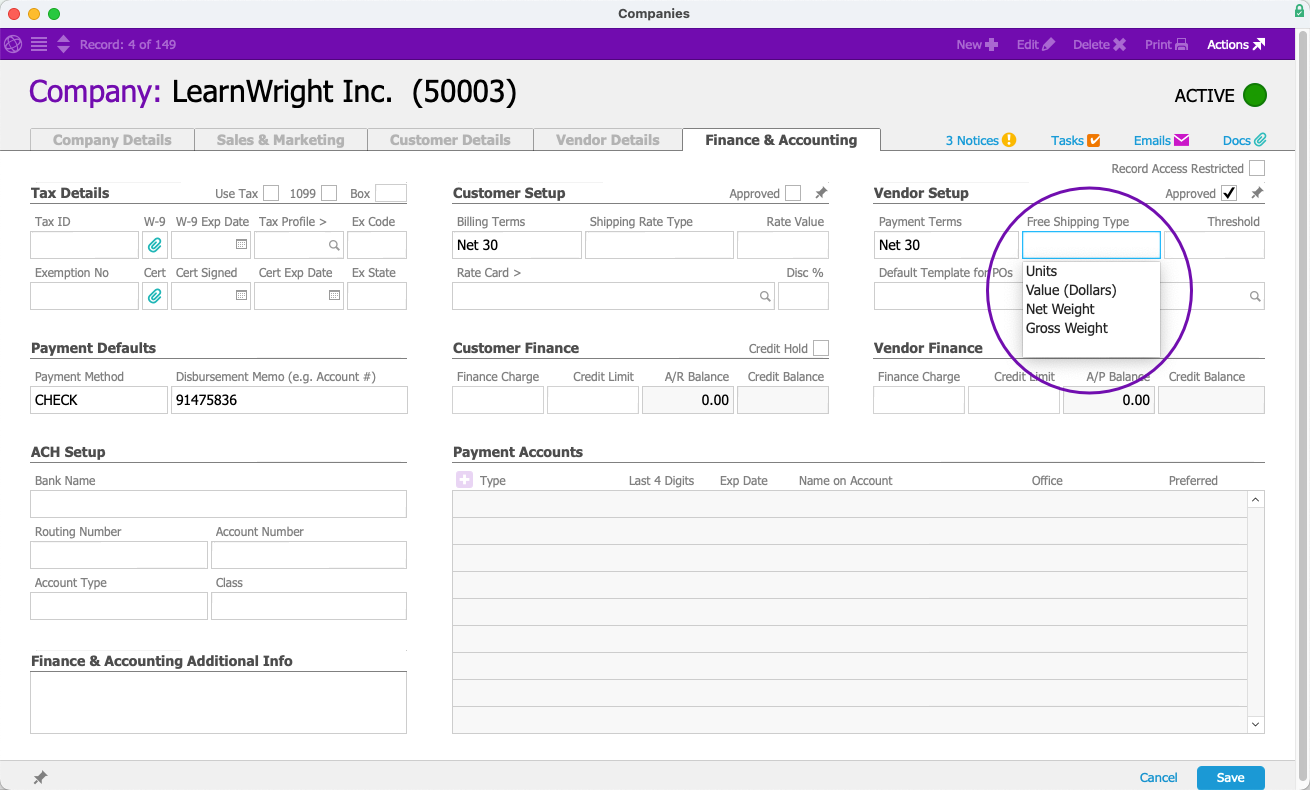Screen dimensions: 1310x790
Task: Click the Finance & Accounting Additional Info text area
Action: [218, 702]
